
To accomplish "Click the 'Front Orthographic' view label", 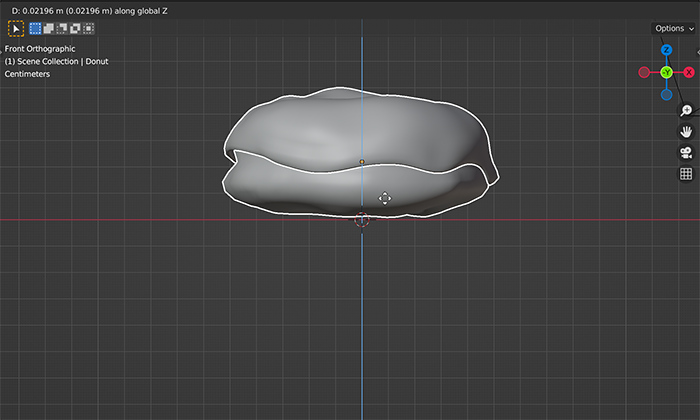I will [40, 49].
